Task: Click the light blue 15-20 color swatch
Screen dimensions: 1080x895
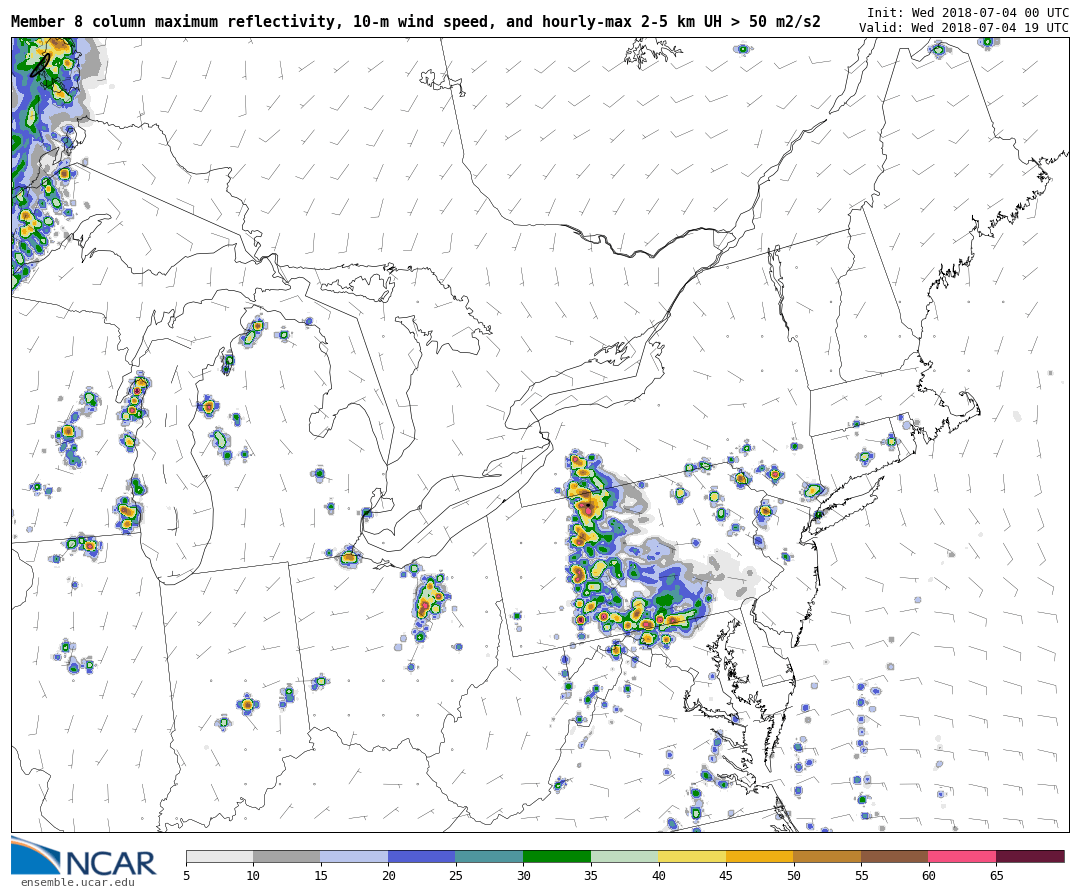Action: coord(355,856)
